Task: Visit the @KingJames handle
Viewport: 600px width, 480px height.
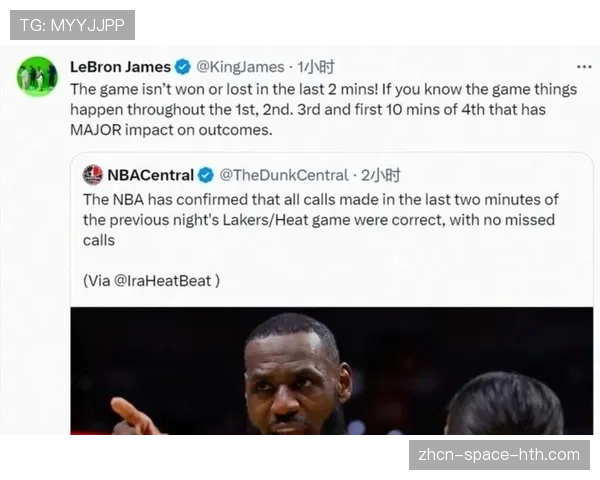Action: pyautogui.click(x=240, y=67)
